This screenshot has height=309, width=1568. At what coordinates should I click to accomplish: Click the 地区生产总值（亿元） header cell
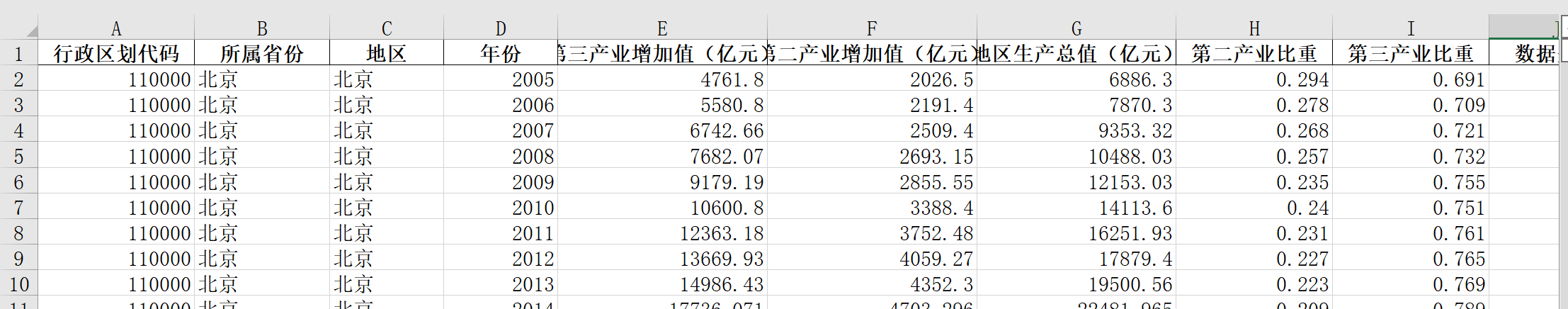[x=1076, y=53]
